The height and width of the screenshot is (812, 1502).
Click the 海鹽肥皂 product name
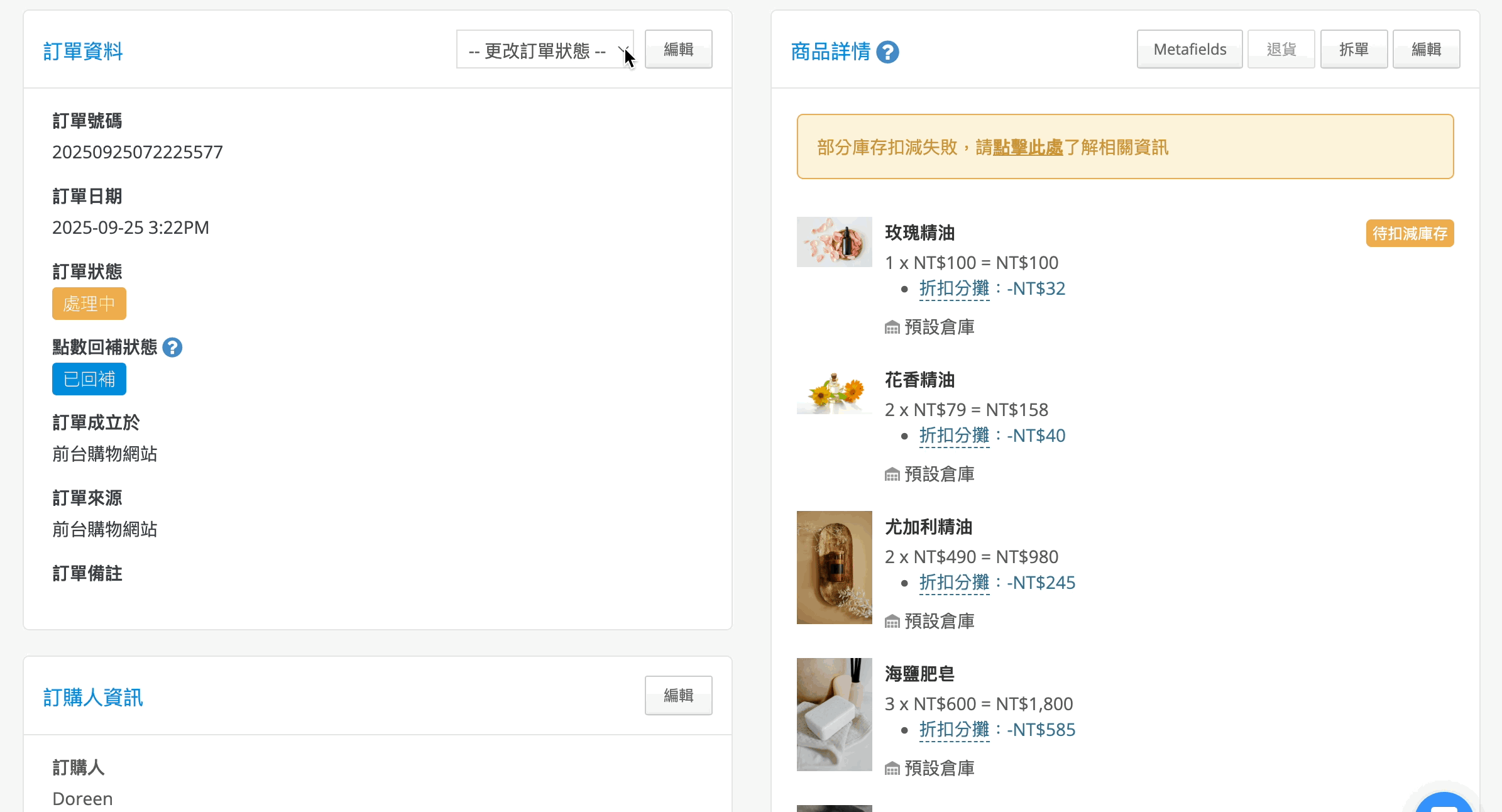click(x=920, y=674)
